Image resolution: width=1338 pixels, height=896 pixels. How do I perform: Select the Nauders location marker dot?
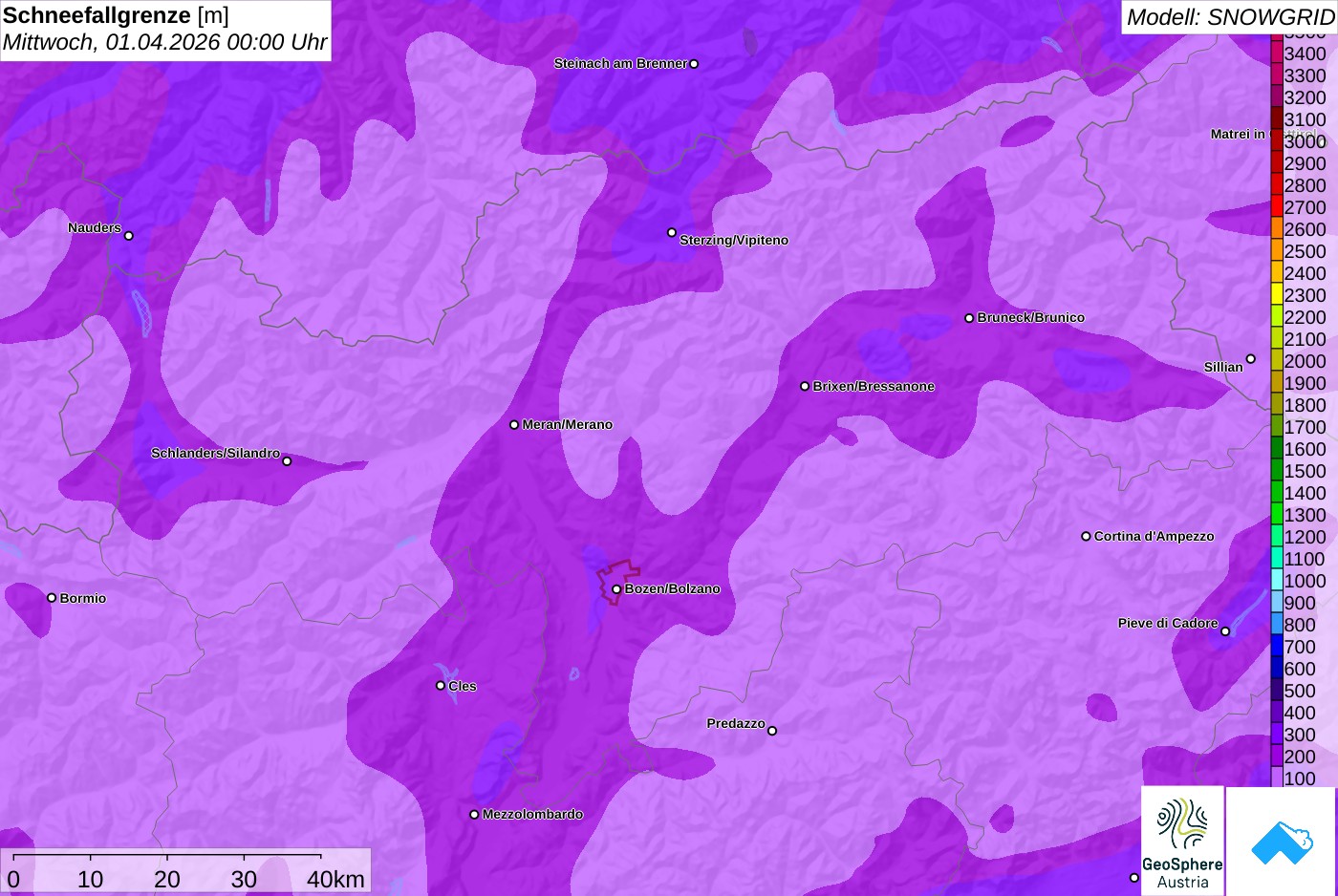pyautogui.click(x=129, y=236)
